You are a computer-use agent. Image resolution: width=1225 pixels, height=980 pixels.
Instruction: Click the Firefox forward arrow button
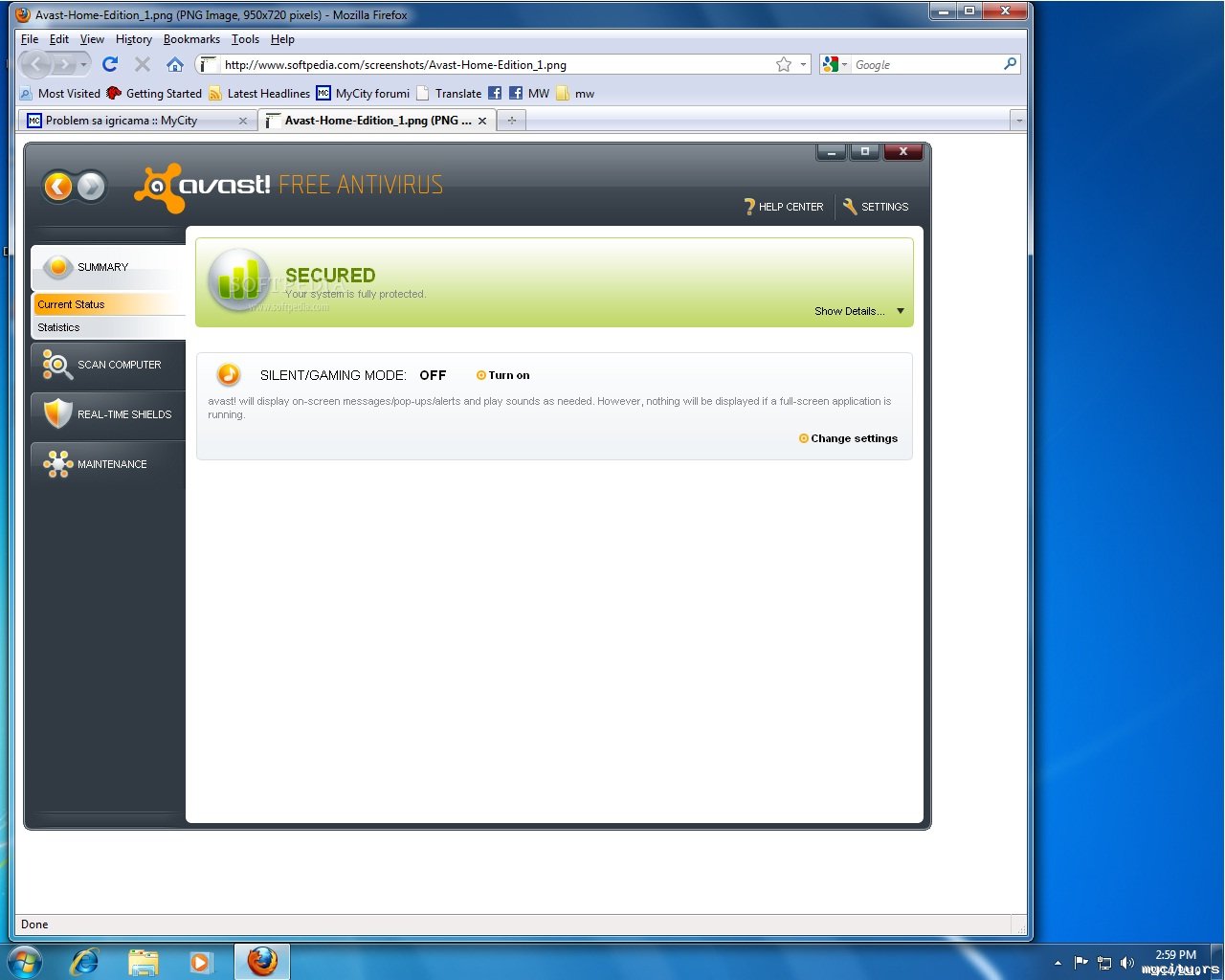click(64, 64)
